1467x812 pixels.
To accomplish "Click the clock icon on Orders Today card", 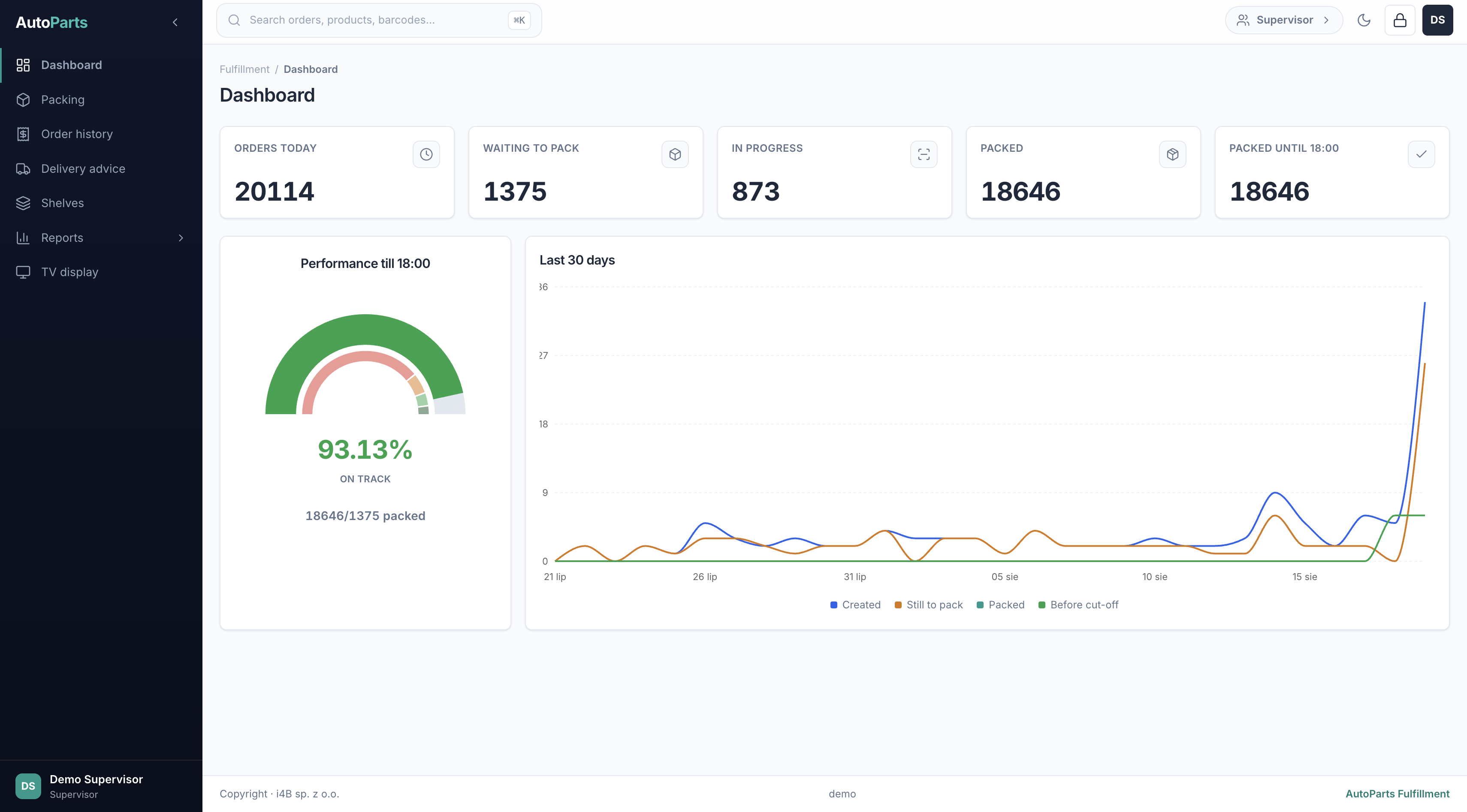I will [x=426, y=154].
